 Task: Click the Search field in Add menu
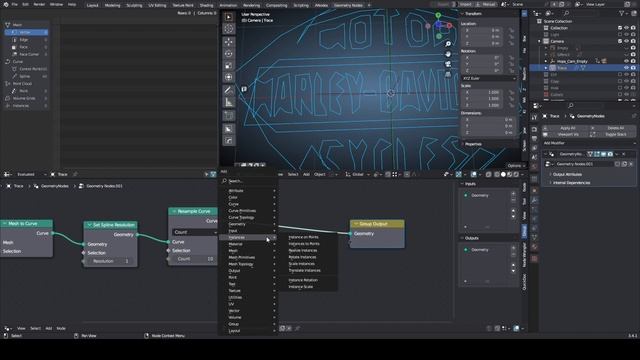pos(249,181)
